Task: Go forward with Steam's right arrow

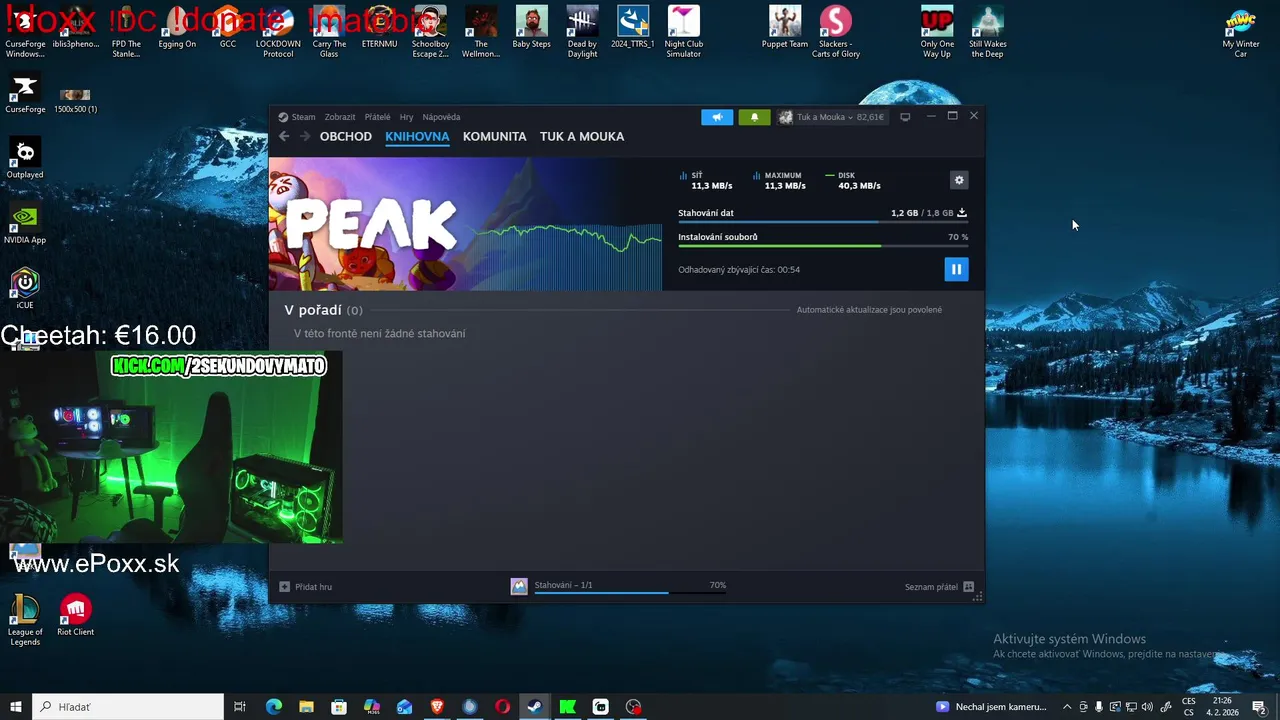Action: click(304, 136)
